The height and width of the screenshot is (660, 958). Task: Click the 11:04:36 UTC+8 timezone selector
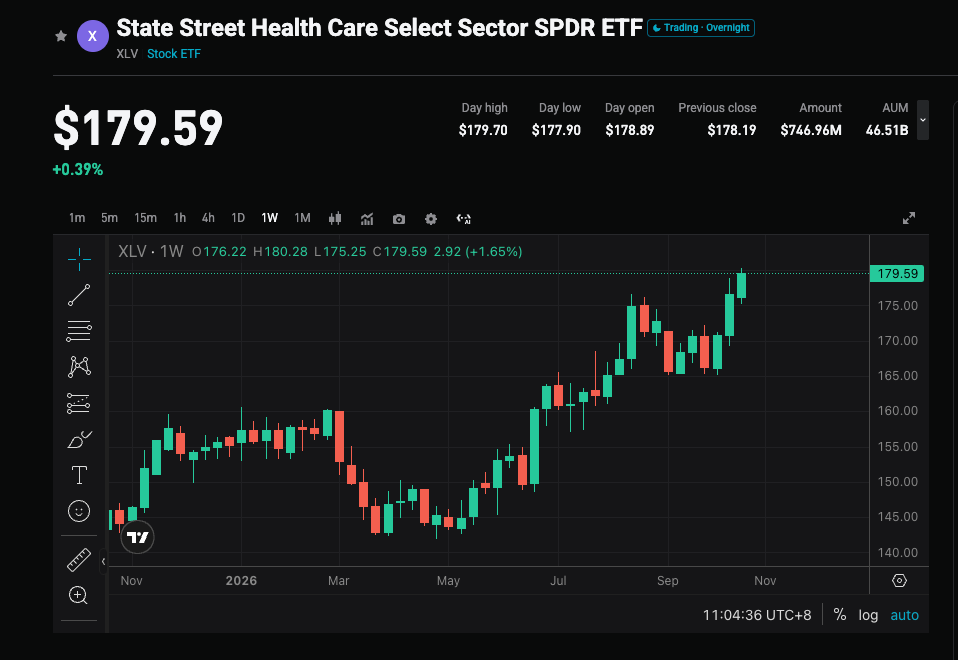tap(757, 615)
